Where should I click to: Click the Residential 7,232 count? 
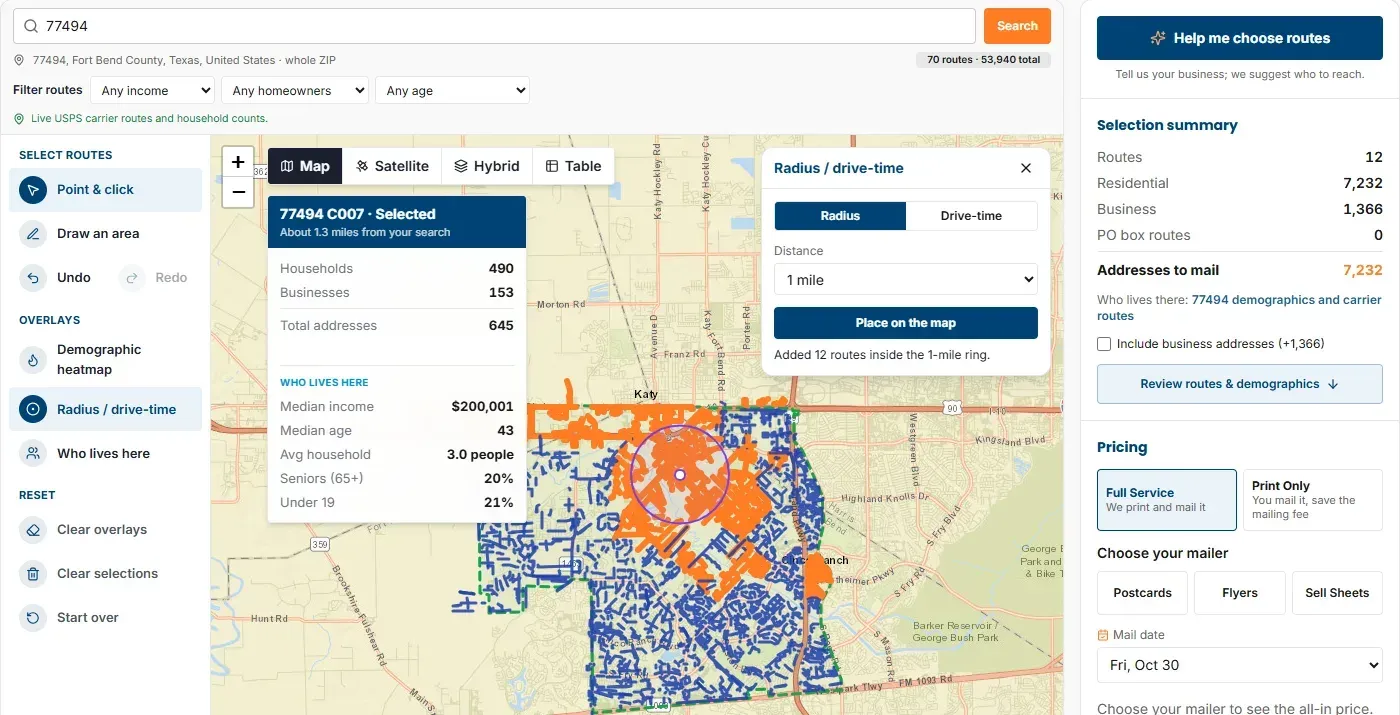(1362, 183)
